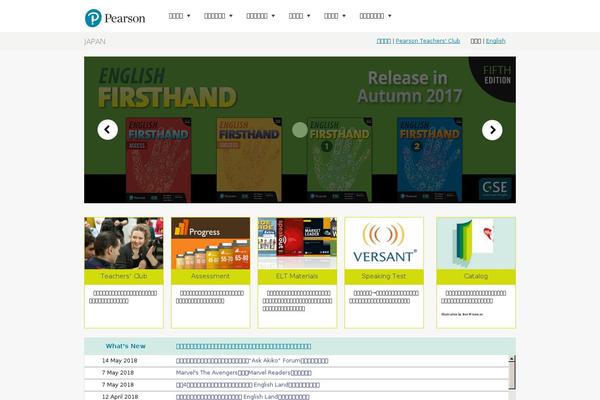Click the 14 May 2018 date text
The height and width of the screenshot is (400, 600).
pos(119,361)
